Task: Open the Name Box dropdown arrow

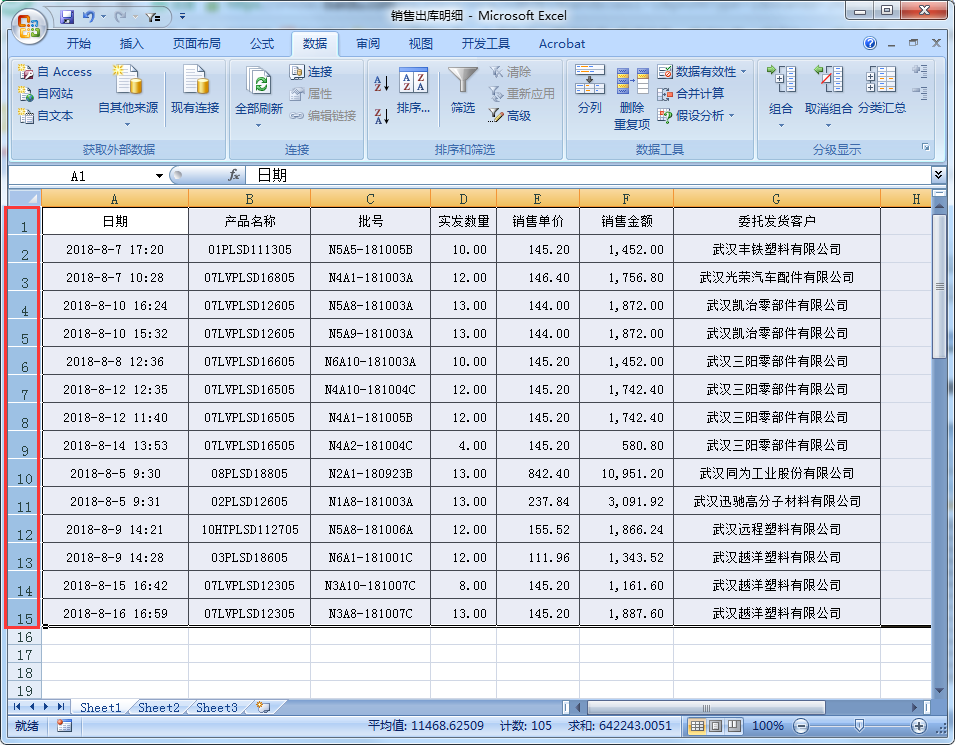Action: pyautogui.click(x=160, y=175)
